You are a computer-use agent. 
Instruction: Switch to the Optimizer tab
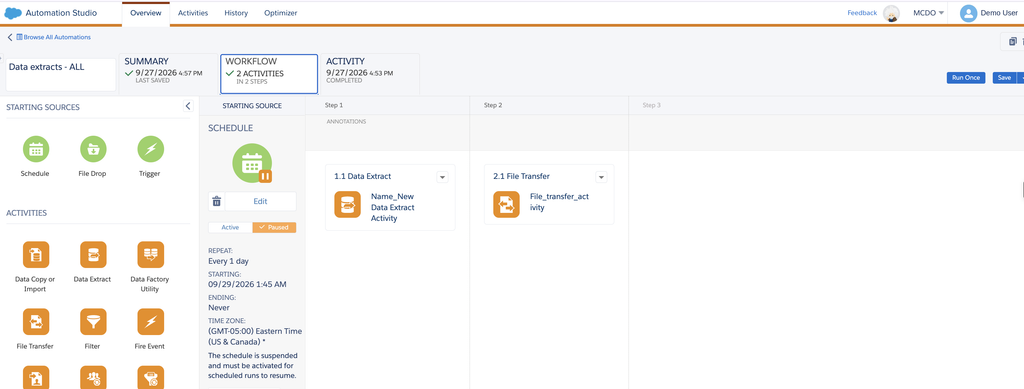(x=281, y=13)
